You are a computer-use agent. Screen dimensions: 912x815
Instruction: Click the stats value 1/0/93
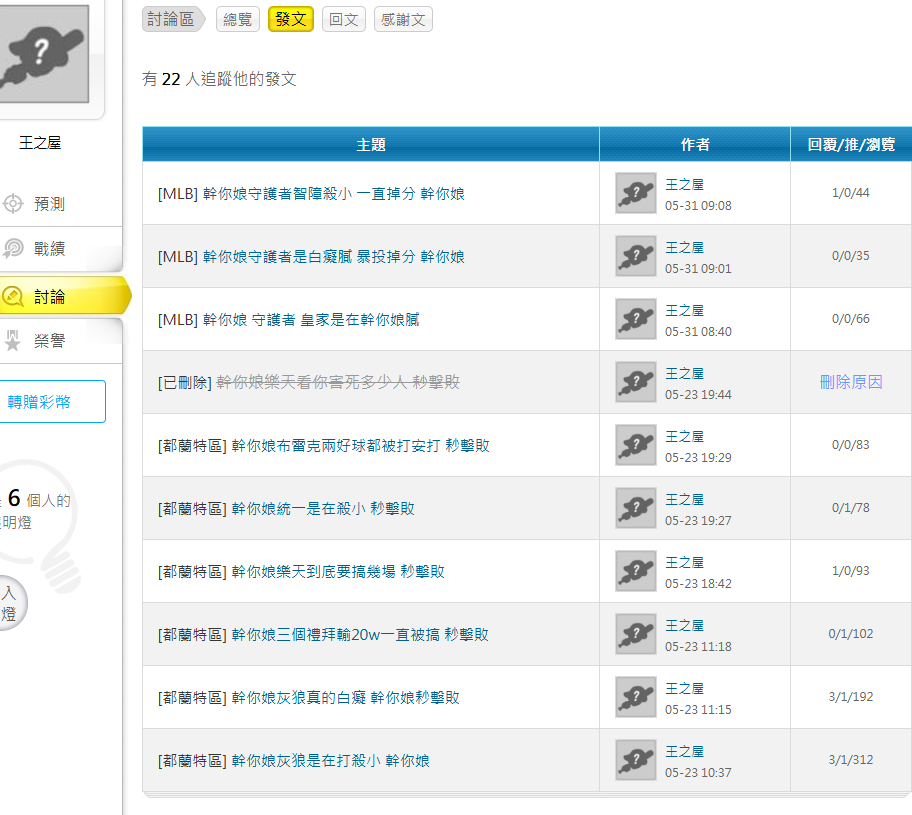pos(851,571)
